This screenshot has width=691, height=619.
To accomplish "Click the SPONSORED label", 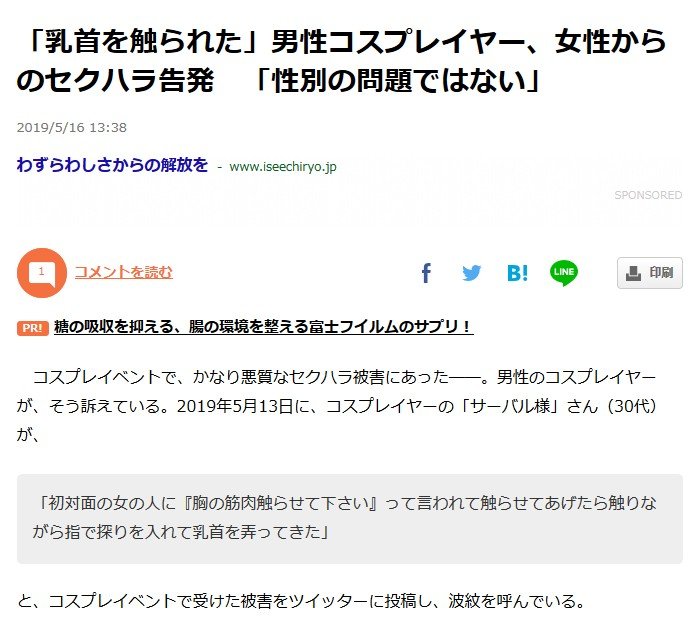I will click(x=648, y=195).
